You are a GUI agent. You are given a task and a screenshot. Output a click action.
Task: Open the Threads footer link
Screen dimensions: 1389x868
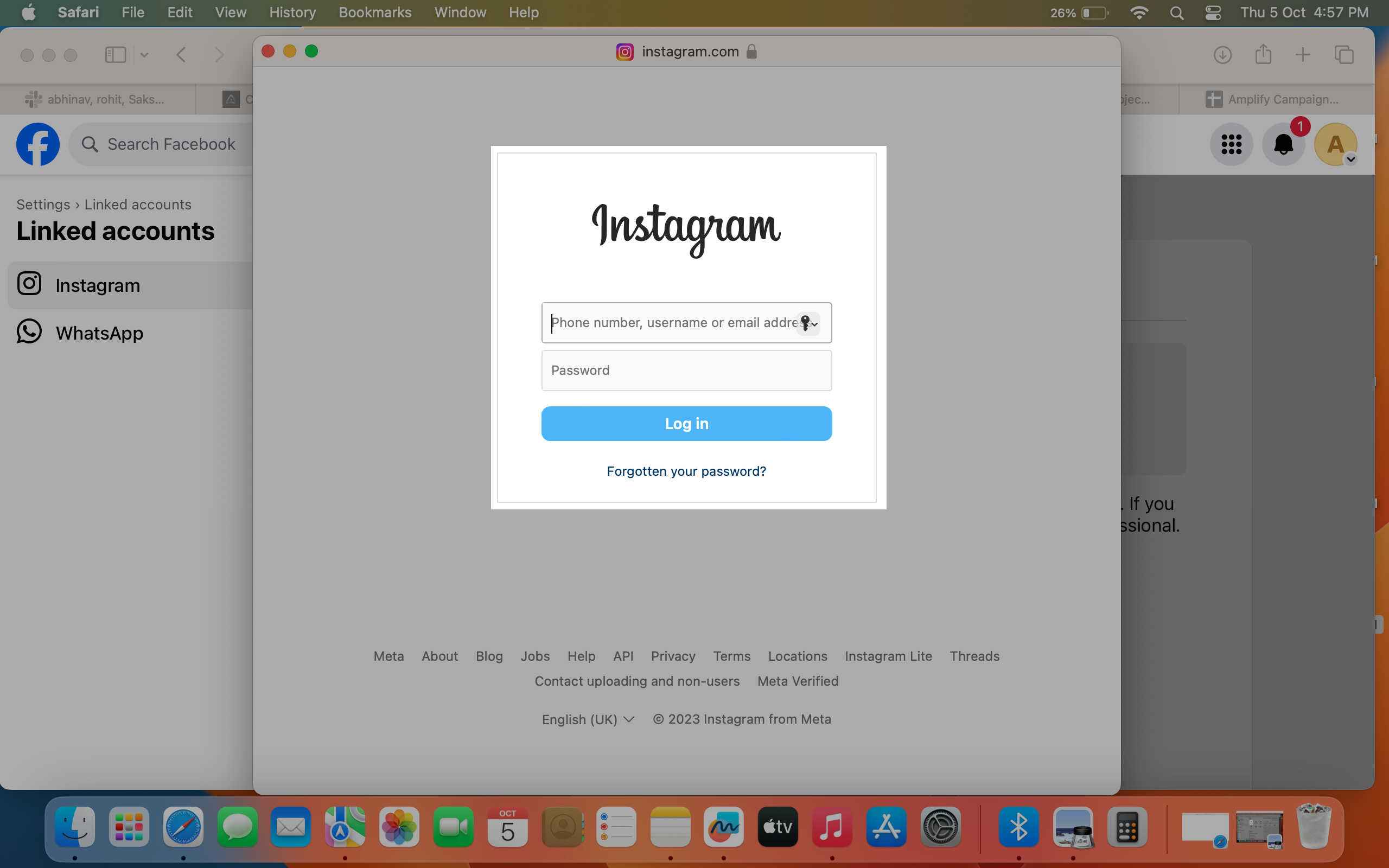(x=974, y=656)
